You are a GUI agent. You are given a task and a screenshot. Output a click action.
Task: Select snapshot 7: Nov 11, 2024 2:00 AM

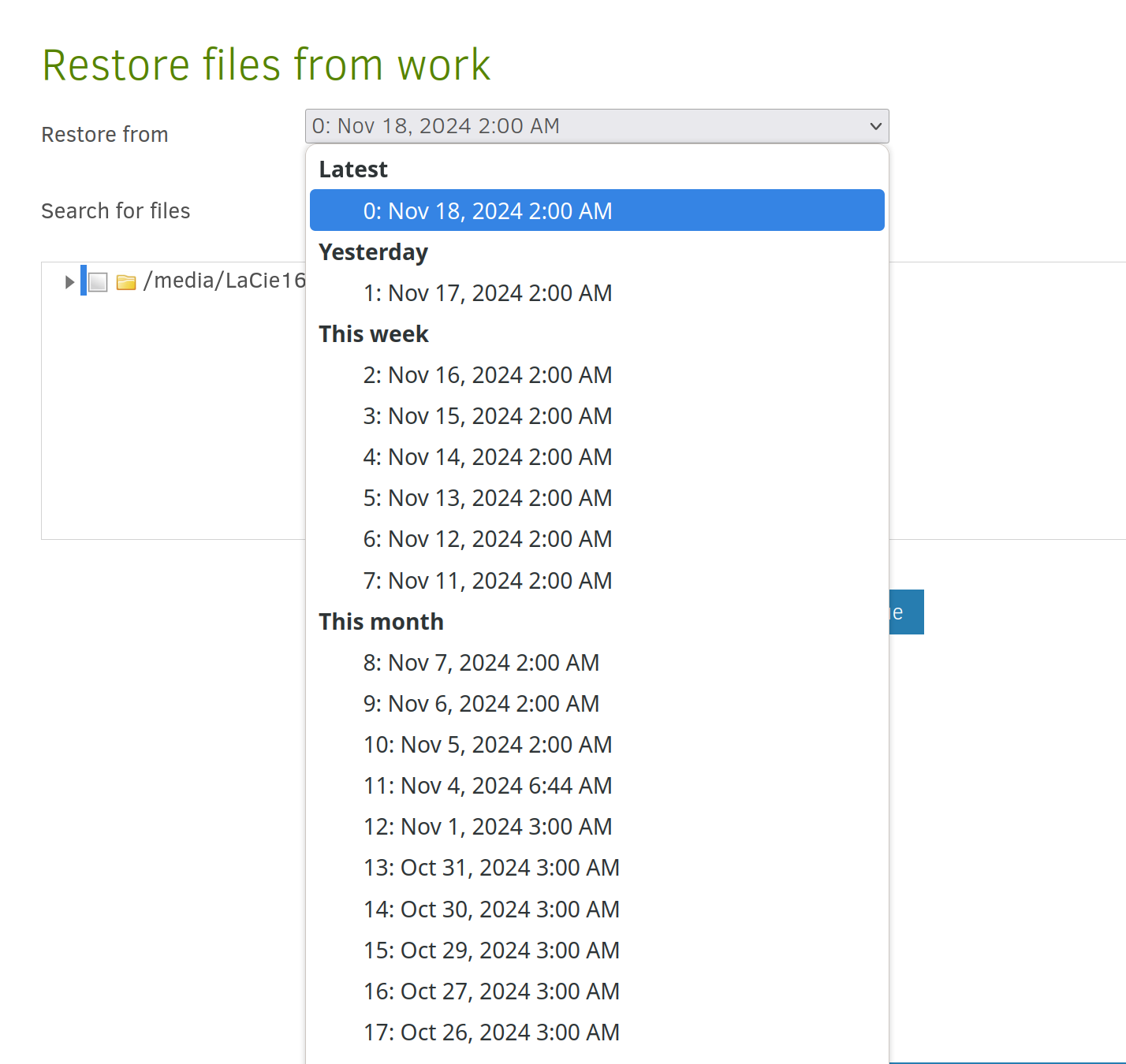pos(487,580)
